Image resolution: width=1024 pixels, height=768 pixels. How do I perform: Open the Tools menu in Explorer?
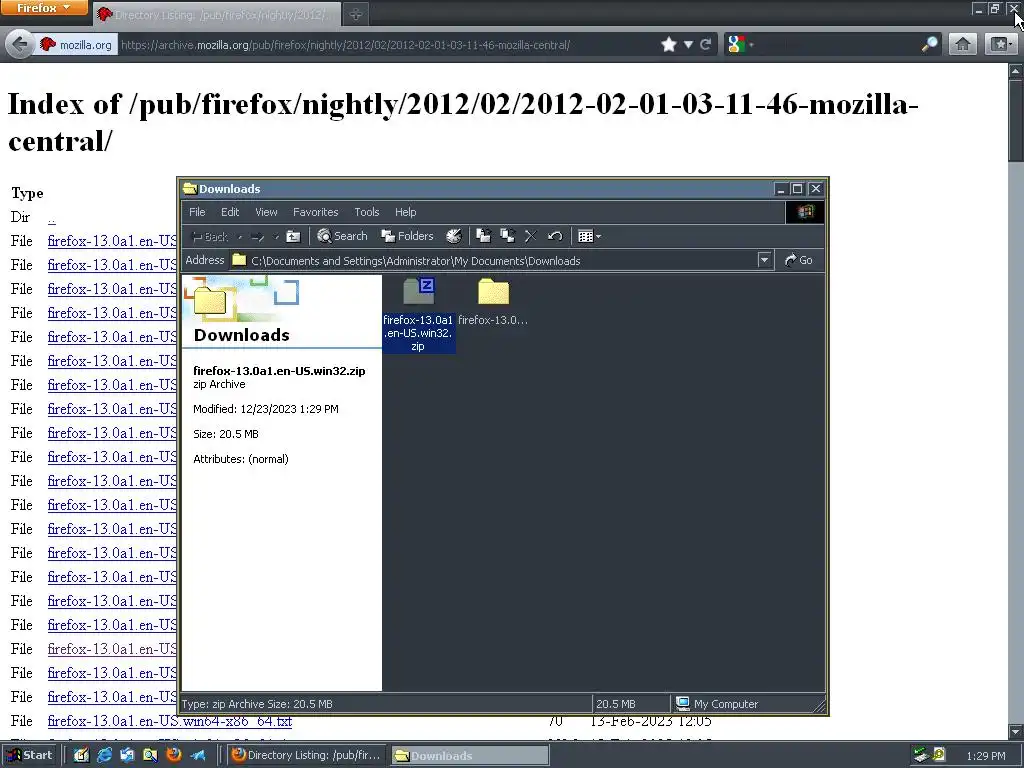coord(366,212)
